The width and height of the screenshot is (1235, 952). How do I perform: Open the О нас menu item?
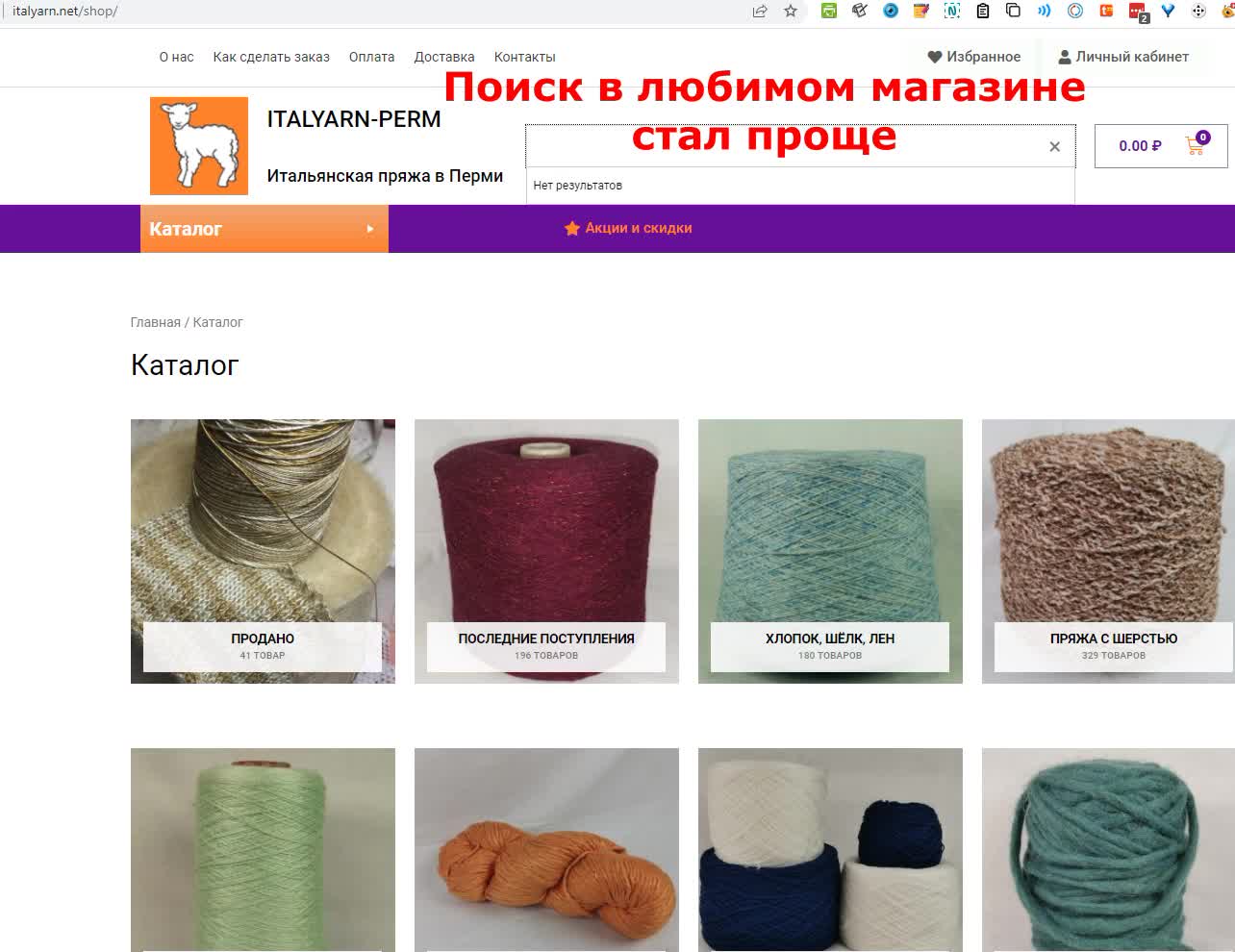[176, 57]
